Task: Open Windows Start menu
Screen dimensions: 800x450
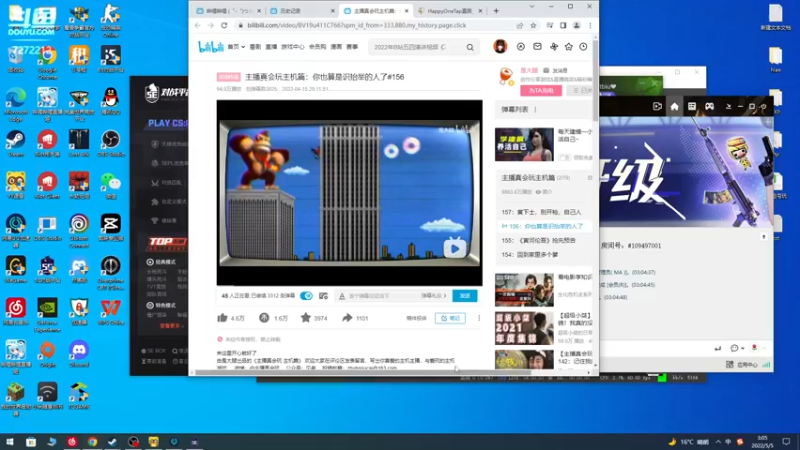Action: (10, 442)
